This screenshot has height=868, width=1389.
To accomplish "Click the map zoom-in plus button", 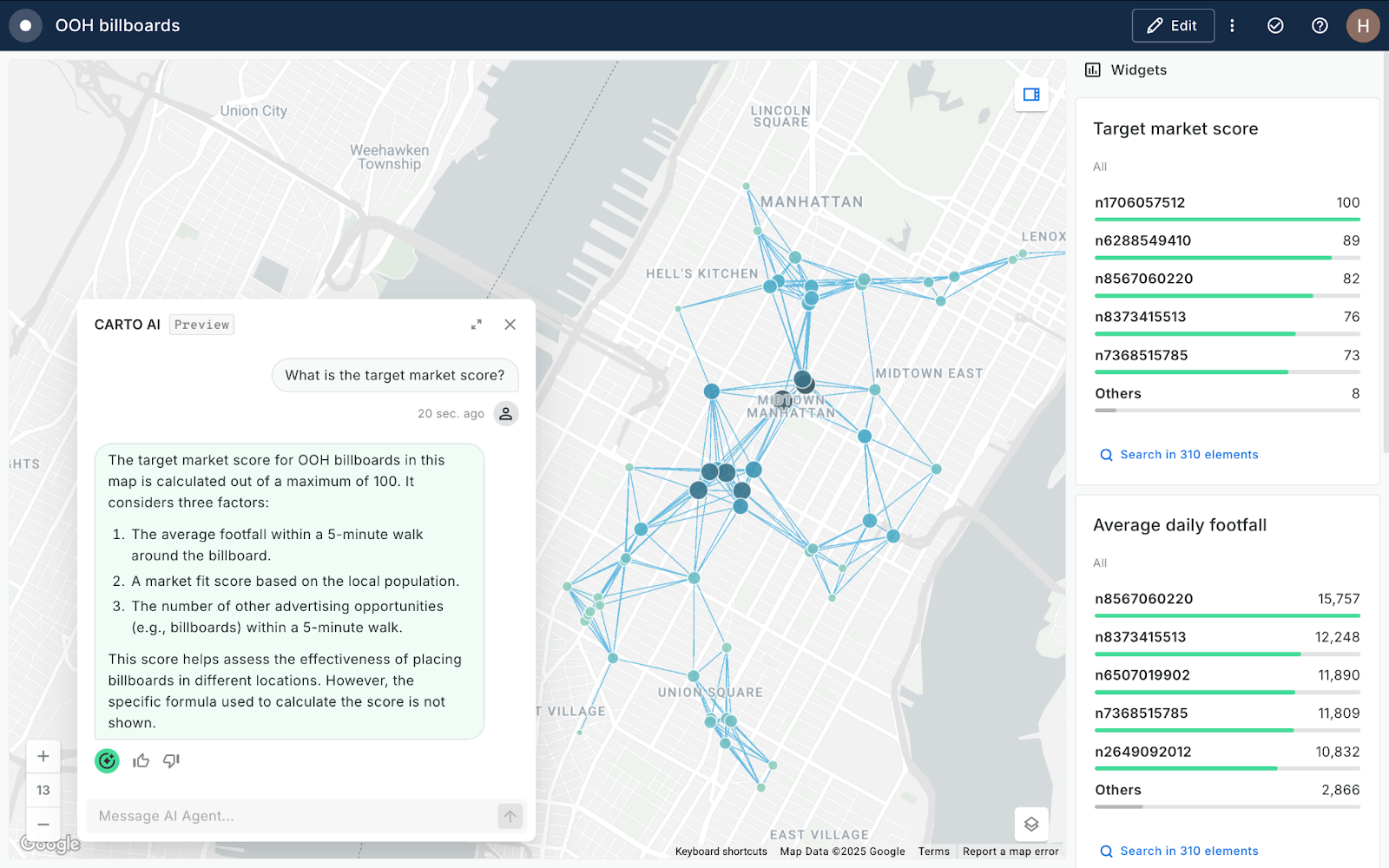I will click(x=43, y=755).
